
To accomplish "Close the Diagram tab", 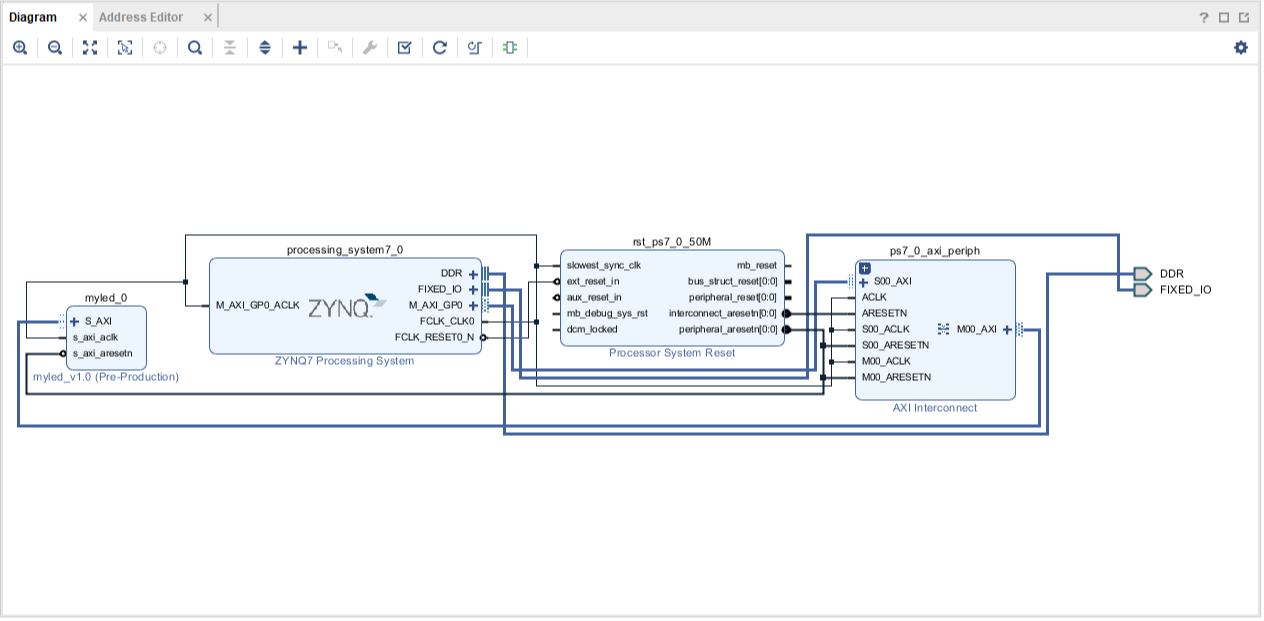I will pos(83,17).
